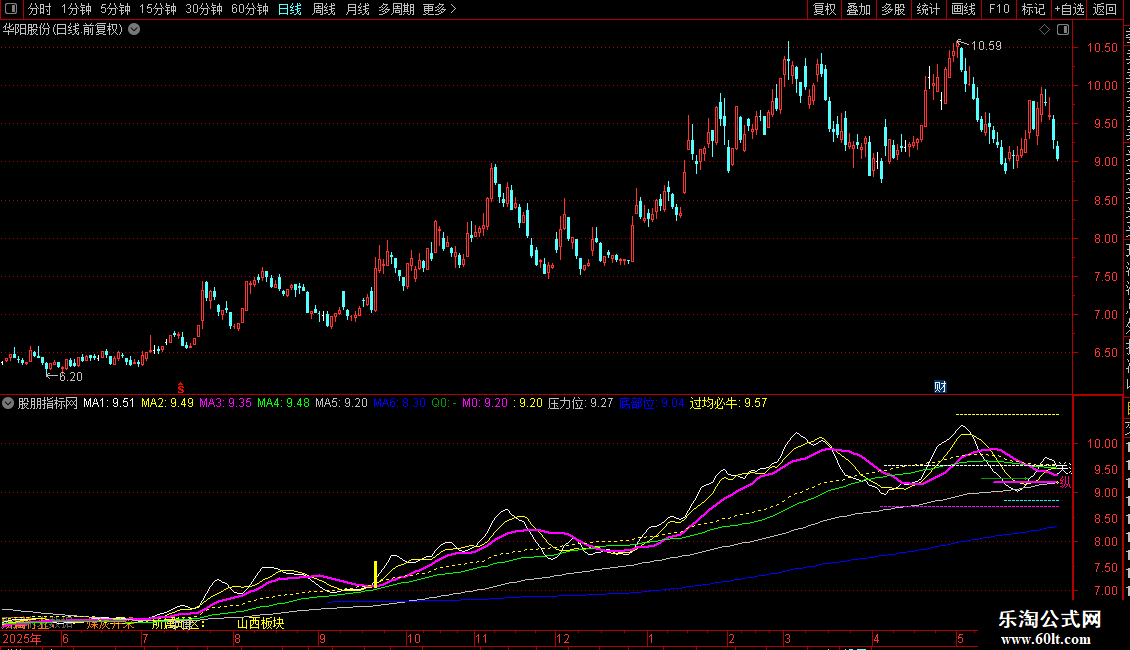Image resolution: width=1130 pixels, height=650 pixels.
Task: Click the 10.59 high price label
Action: [986, 46]
